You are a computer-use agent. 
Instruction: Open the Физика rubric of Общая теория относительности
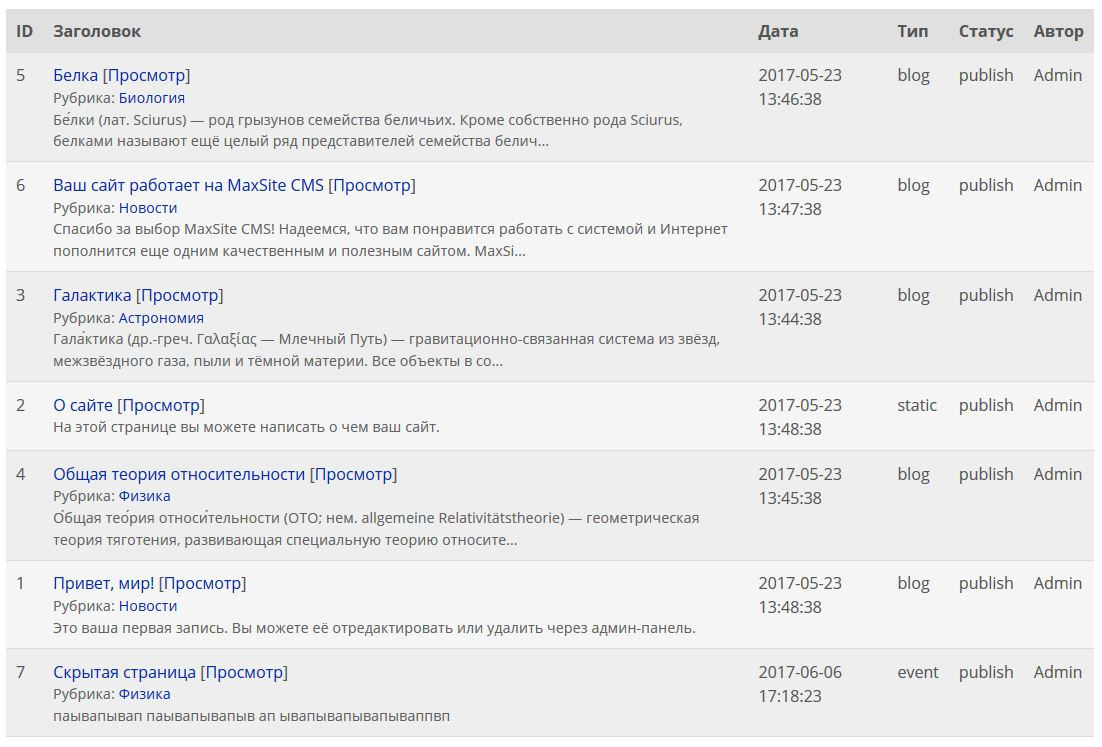point(147,495)
